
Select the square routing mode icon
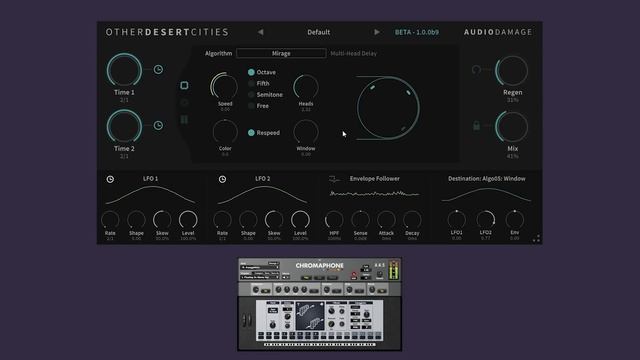[x=184, y=85]
